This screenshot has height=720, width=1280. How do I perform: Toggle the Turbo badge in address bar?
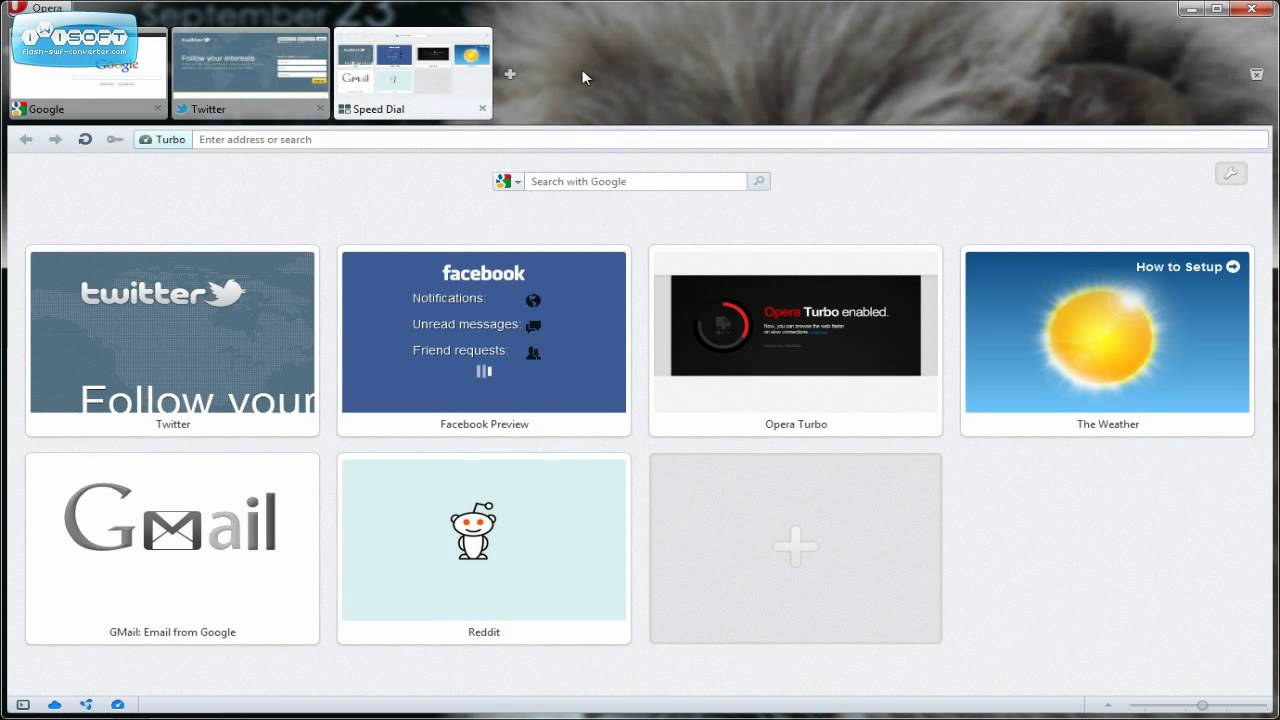coord(162,139)
